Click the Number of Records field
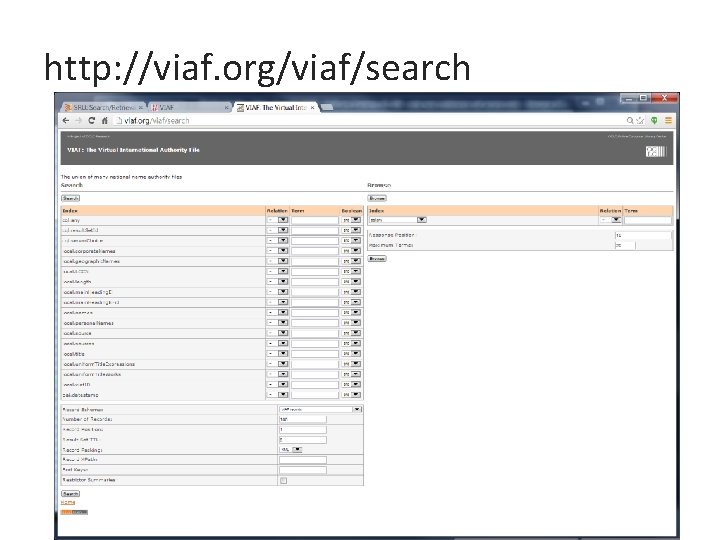Viewport: 720px width, 540px height. pos(303,419)
